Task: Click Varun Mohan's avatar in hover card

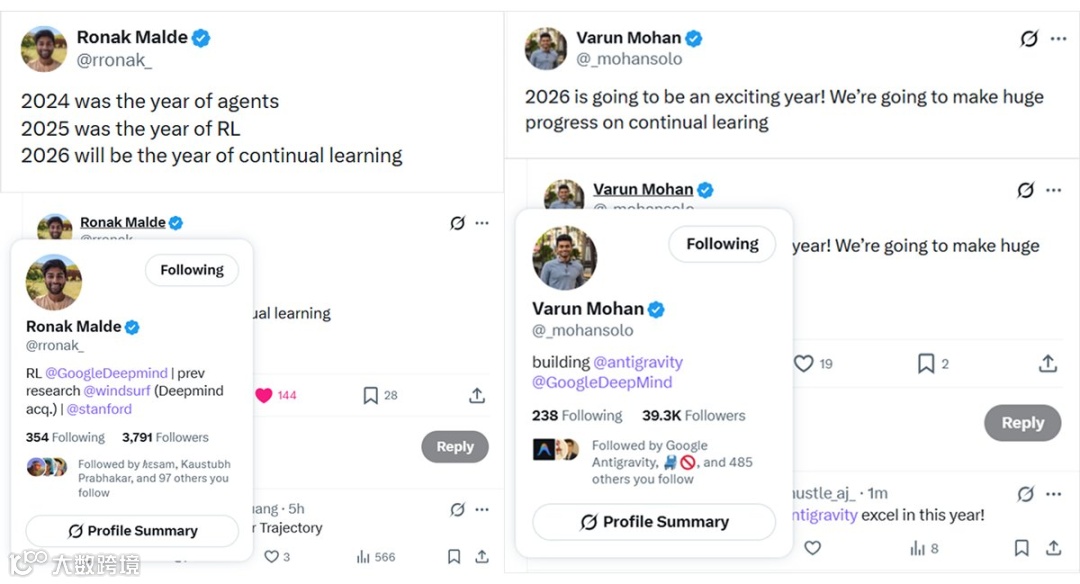Action: pyautogui.click(x=564, y=257)
